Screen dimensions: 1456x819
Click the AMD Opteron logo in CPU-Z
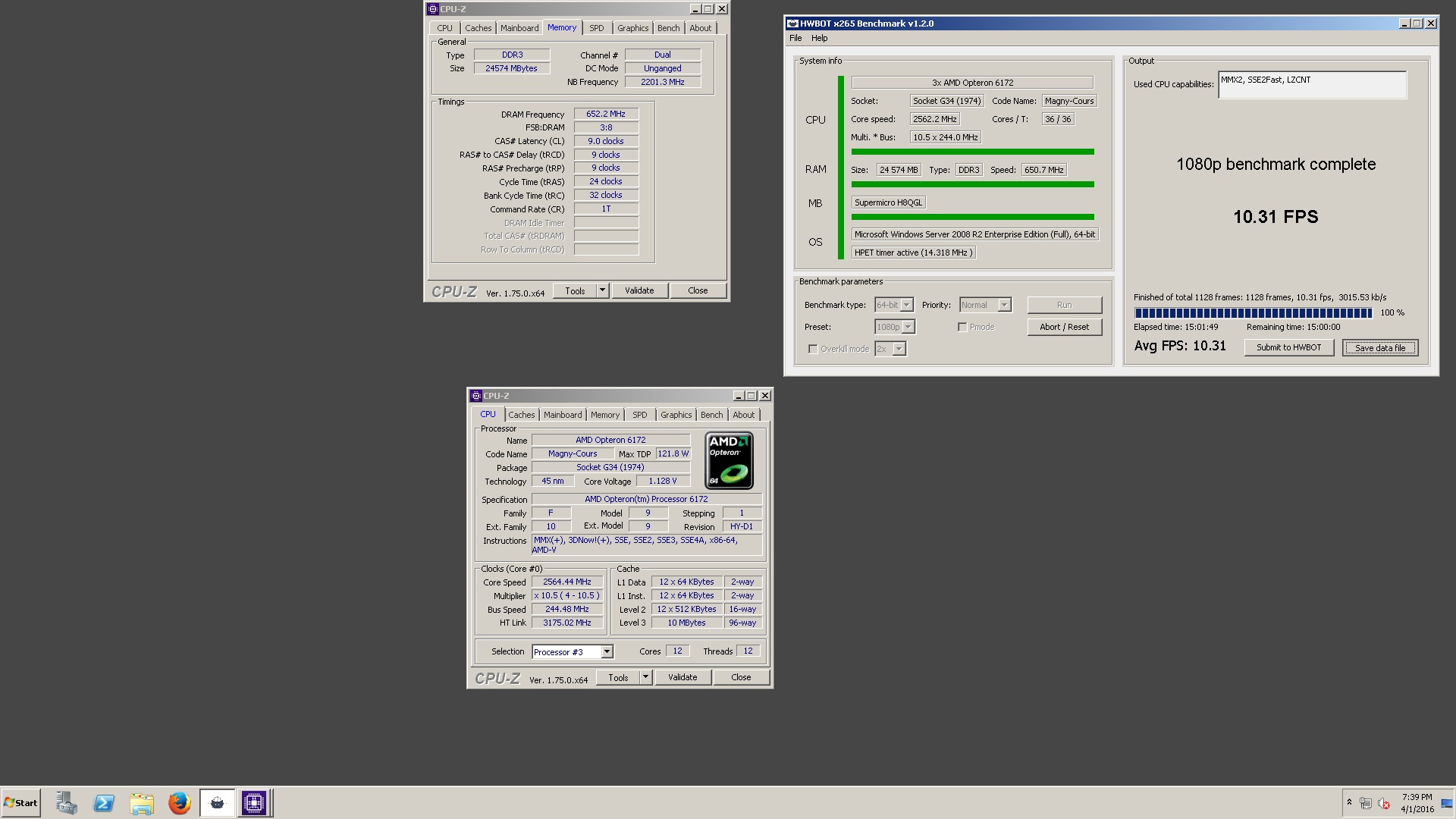click(x=729, y=460)
